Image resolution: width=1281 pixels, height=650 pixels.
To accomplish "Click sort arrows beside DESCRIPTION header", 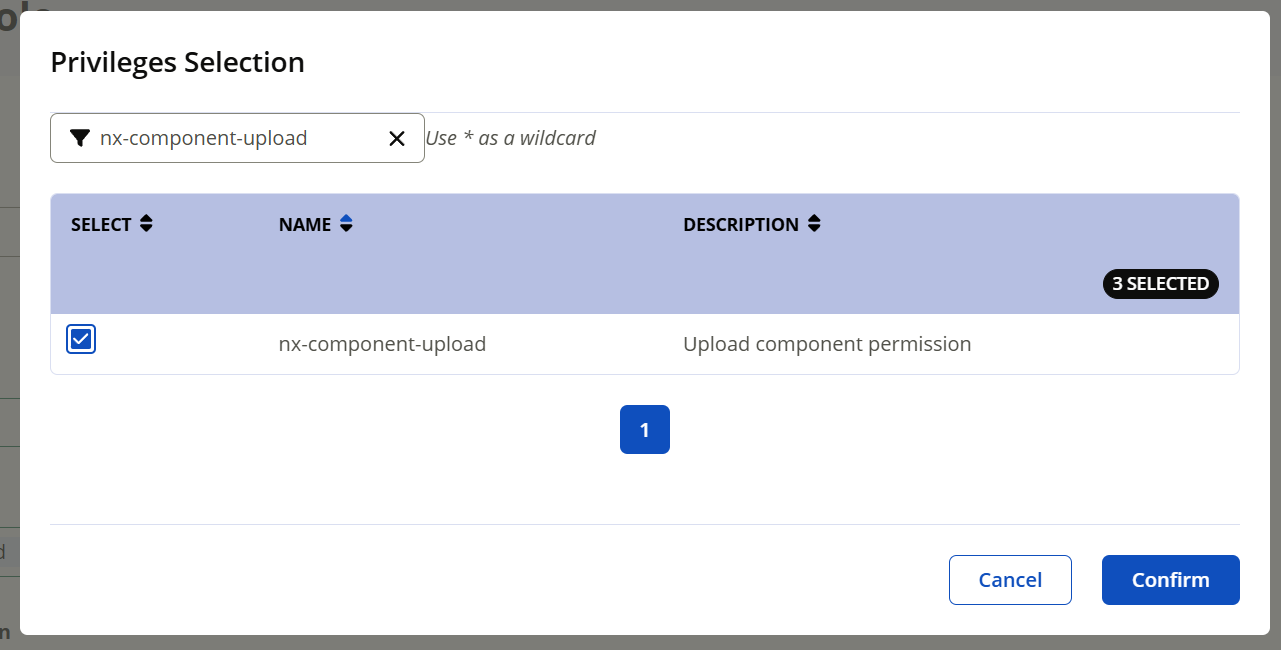I will click(814, 224).
